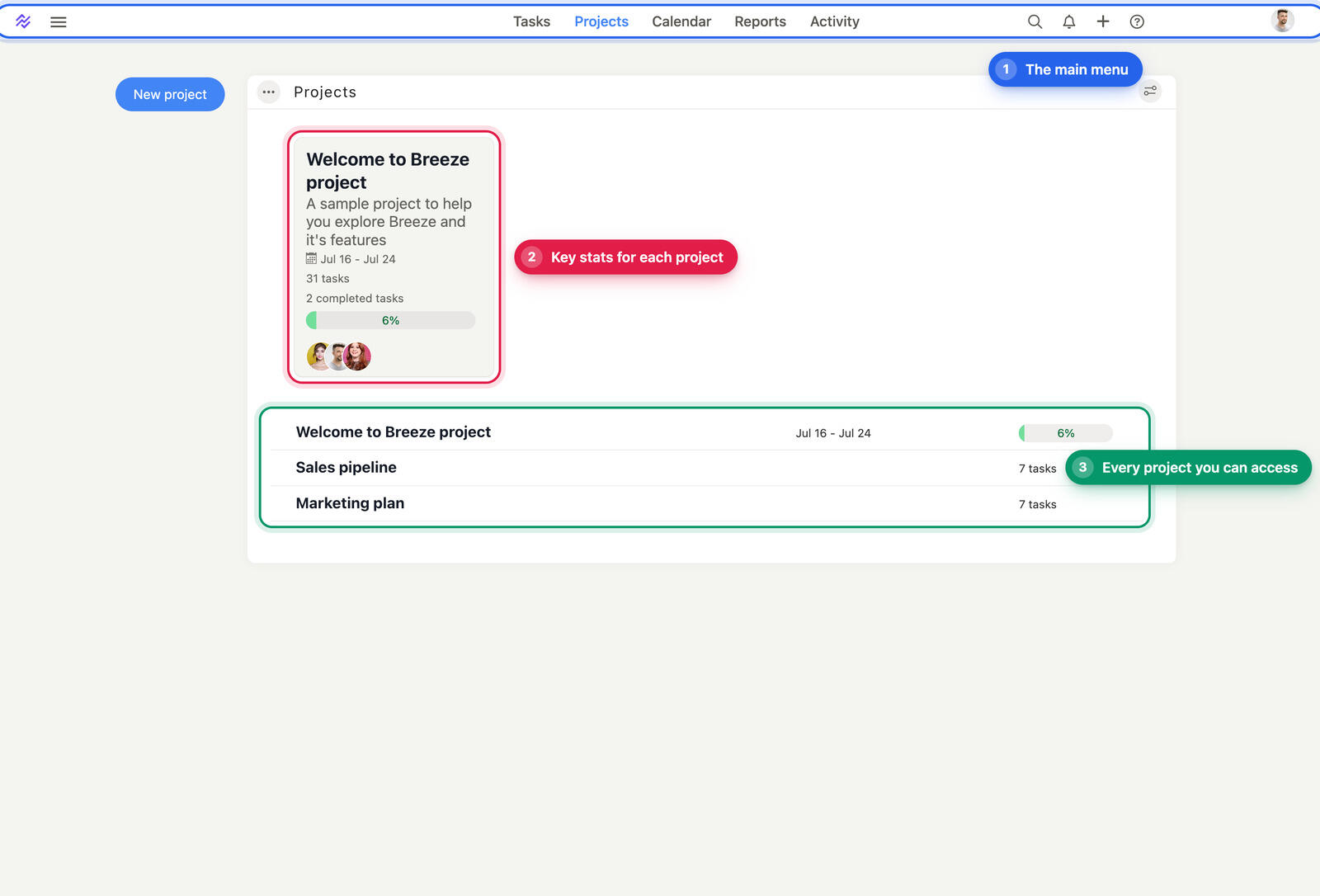Open the help question mark icon

coord(1137,21)
